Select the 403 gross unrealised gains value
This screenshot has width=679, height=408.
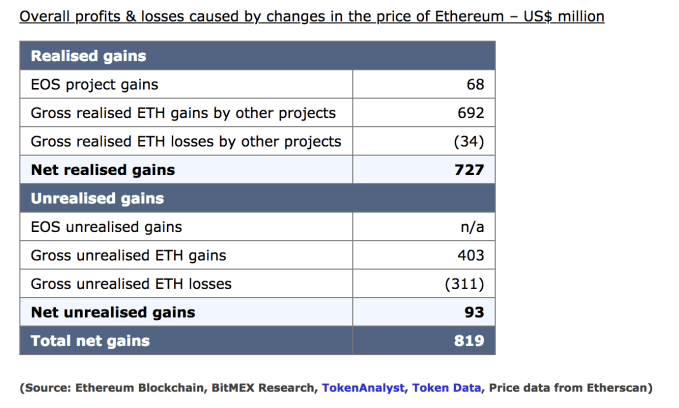pos(470,255)
